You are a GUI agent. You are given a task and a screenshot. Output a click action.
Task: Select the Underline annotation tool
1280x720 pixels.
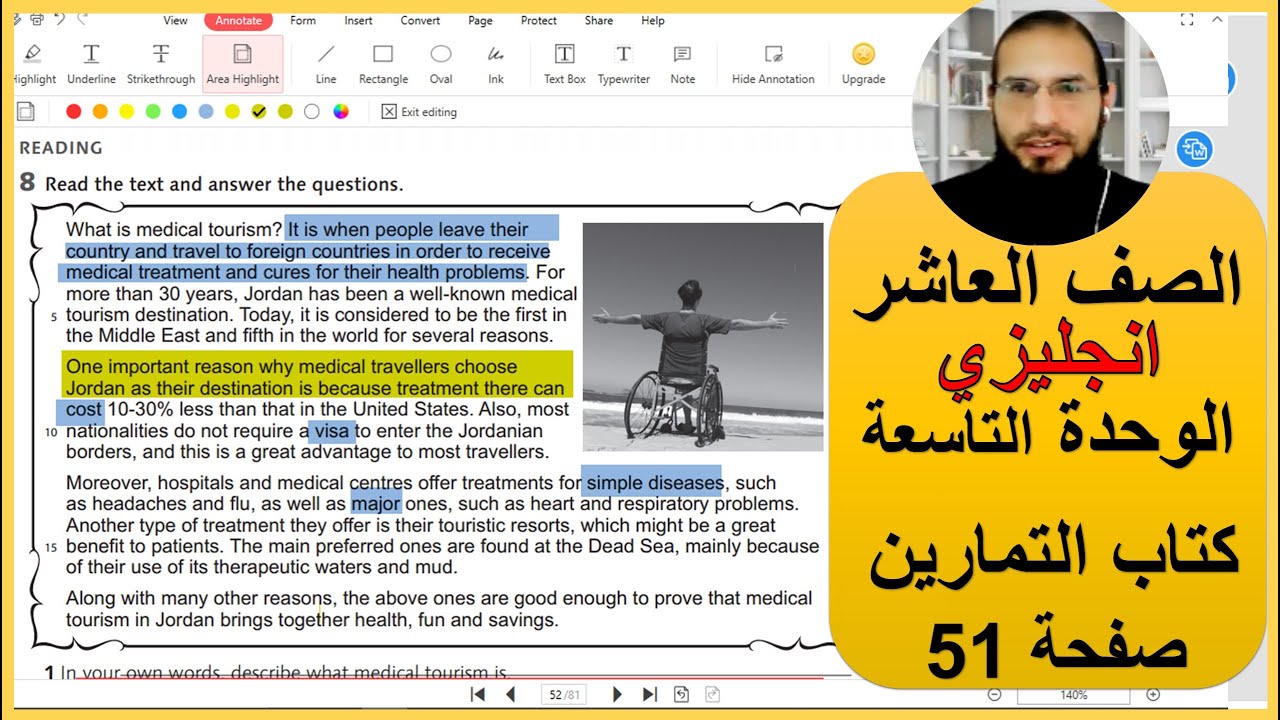91,63
